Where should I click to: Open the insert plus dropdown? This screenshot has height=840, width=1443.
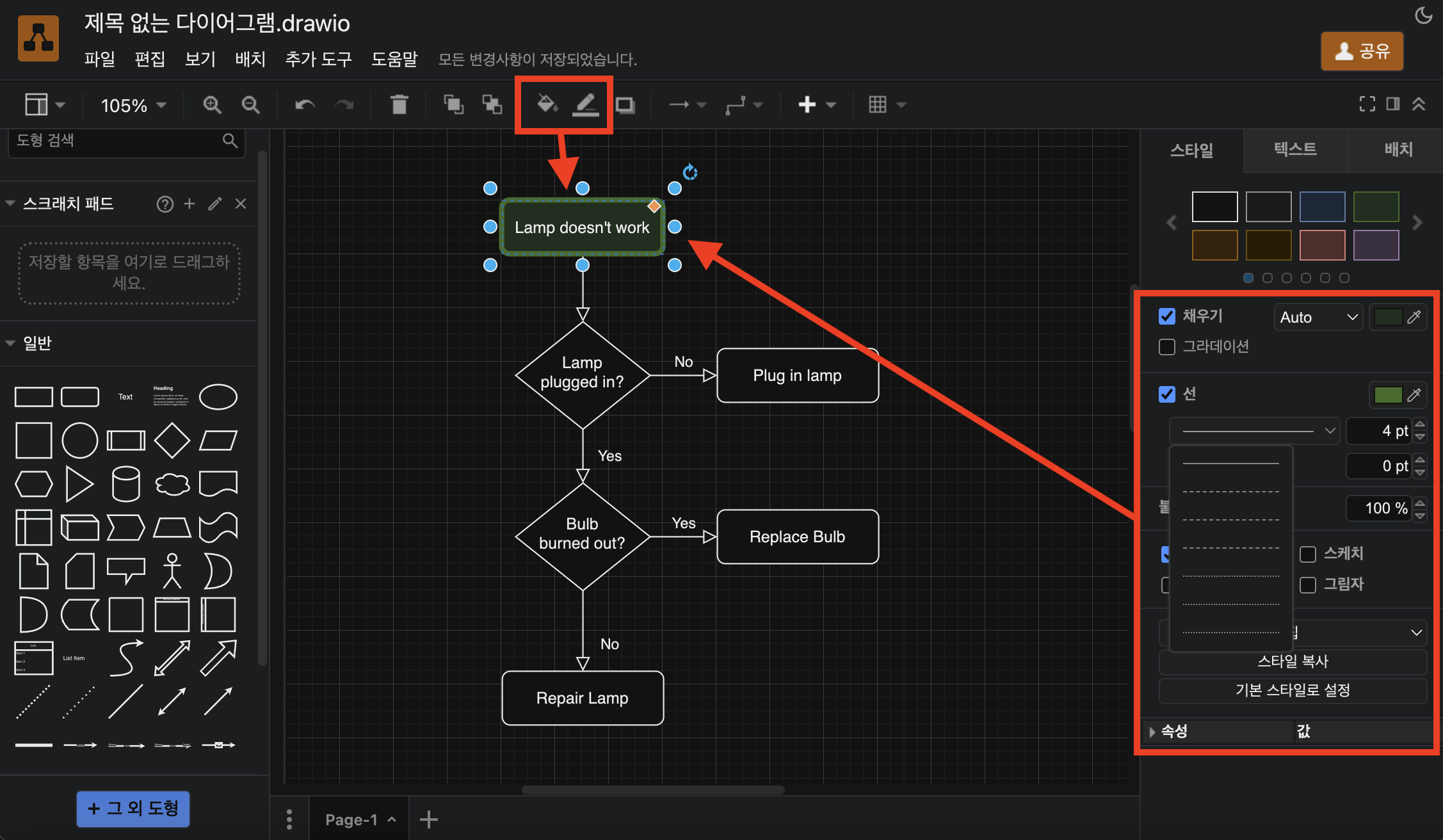pyautogui.click(x=817, y=104)
